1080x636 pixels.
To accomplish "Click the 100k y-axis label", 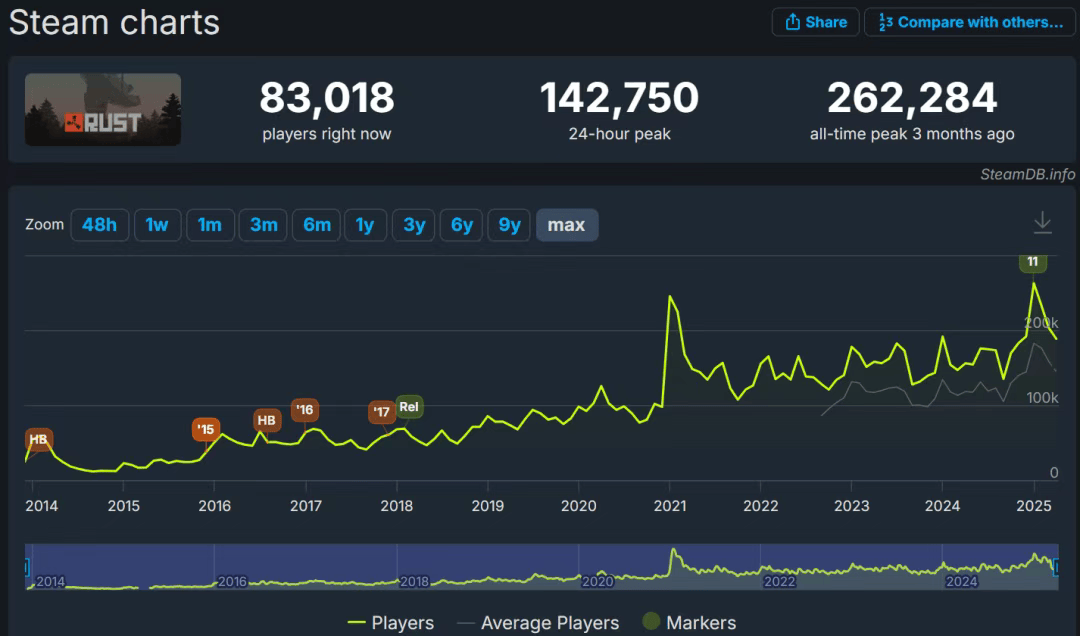I will [x=1042, y=398].
